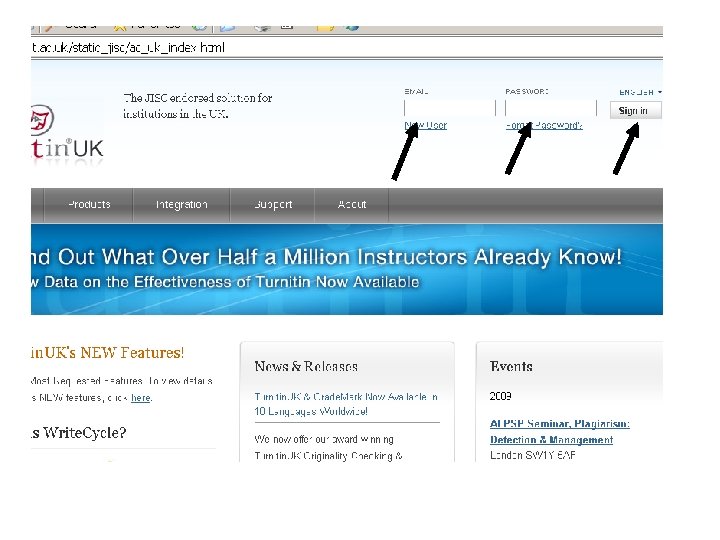Open the New User link
720x540 pixels.
coord(426,125)
